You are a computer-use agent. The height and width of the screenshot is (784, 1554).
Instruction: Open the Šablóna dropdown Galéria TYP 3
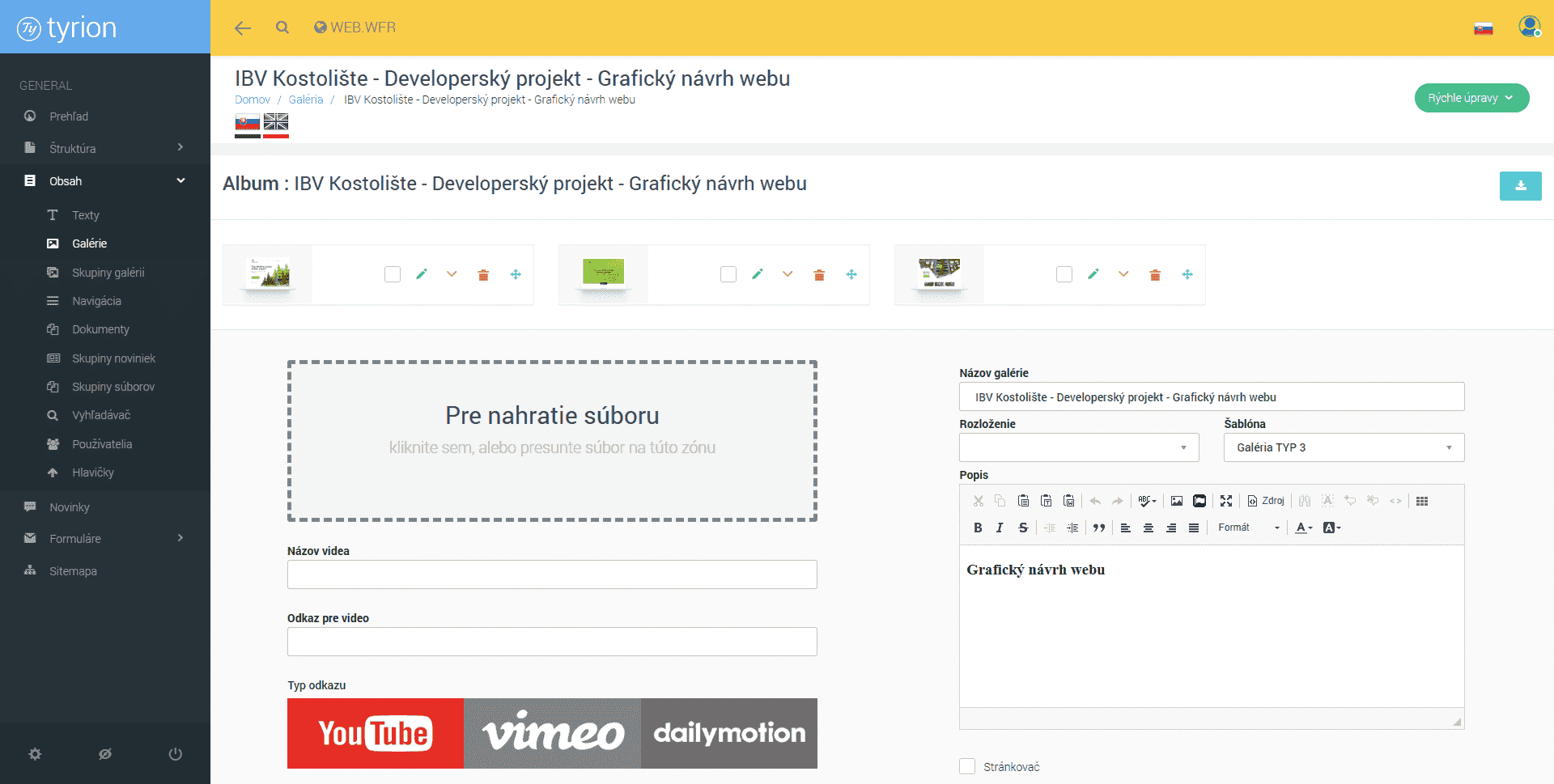point(1344,447)
